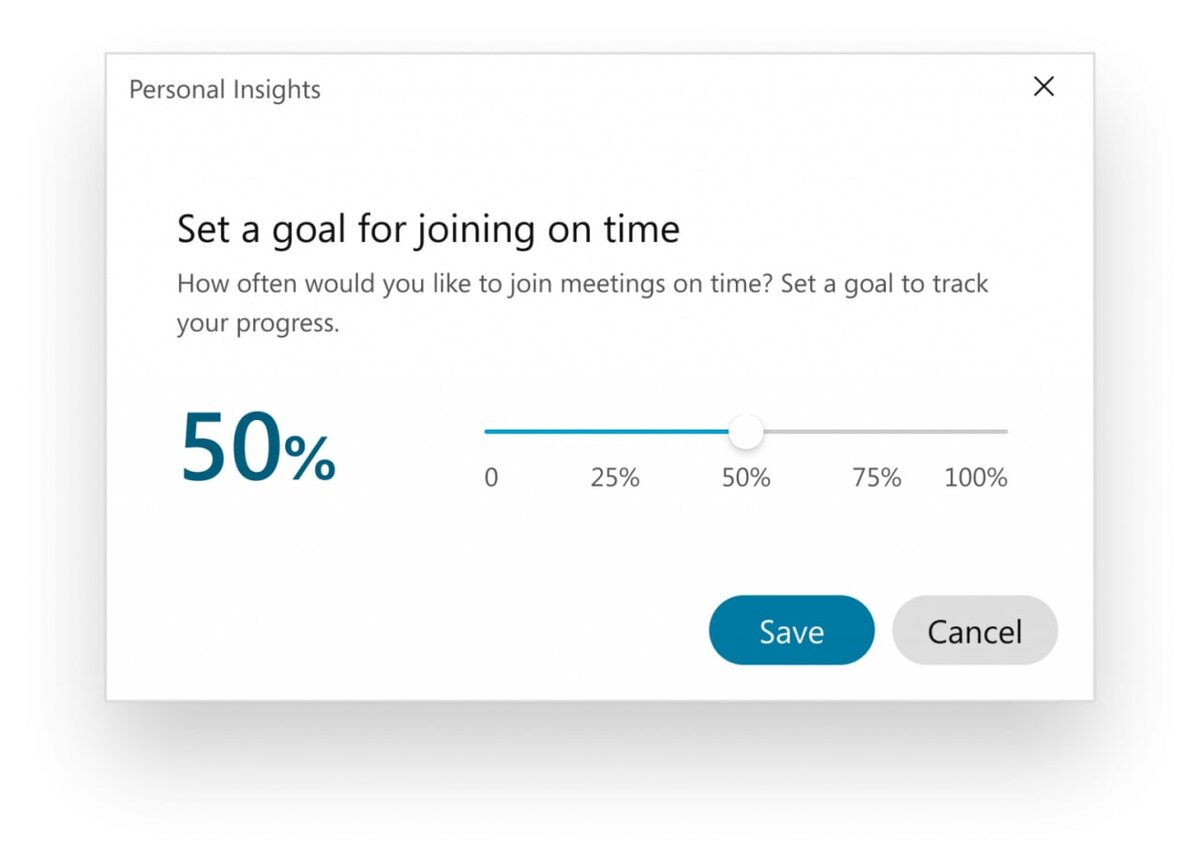The image size is (1200, 859).
Task: Click the slider track directly above 25%
Action: (x=615, y=432)
